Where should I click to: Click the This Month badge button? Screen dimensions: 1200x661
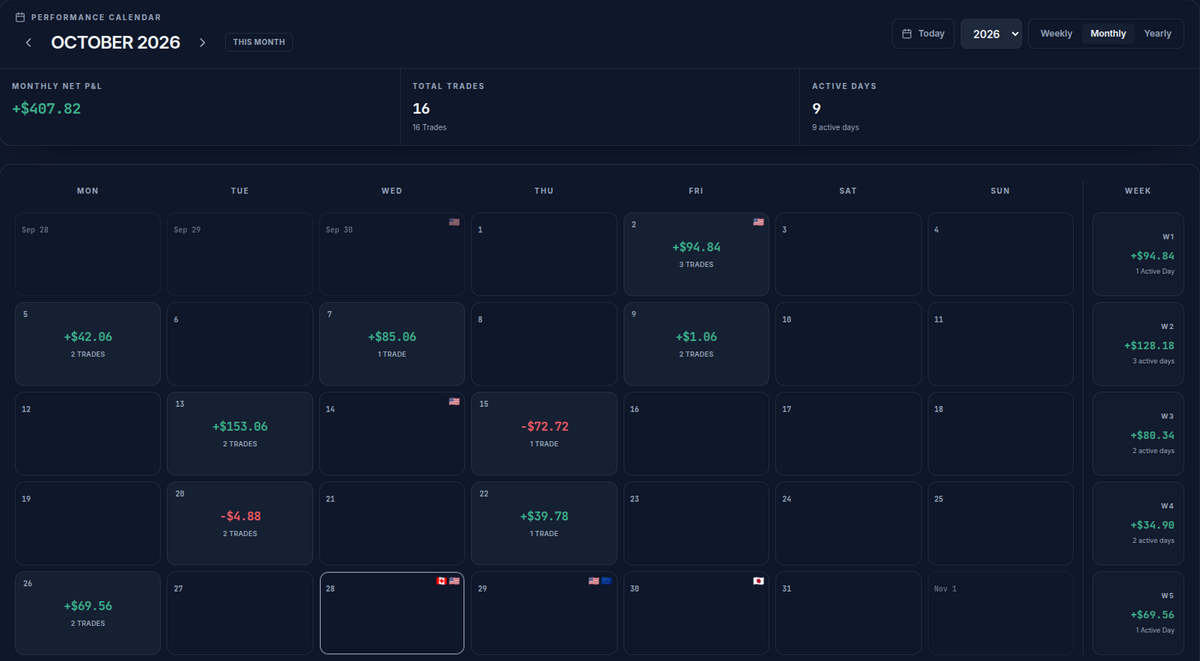pyautogui.click(x=259, y=42)
